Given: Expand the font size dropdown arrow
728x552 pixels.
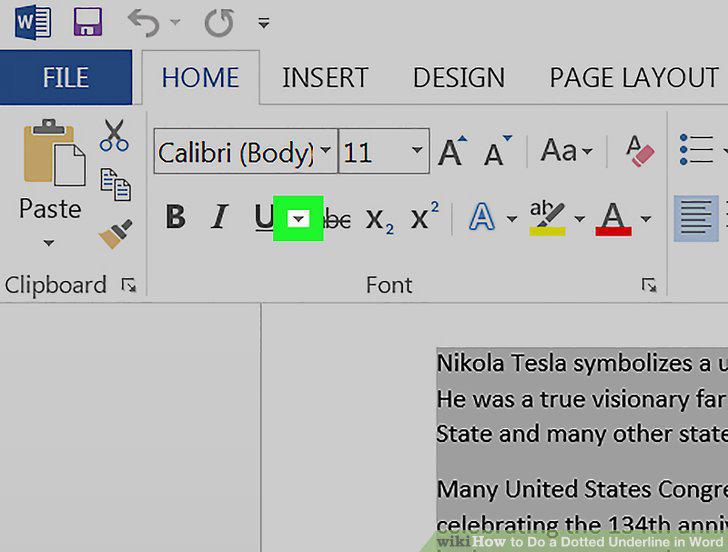Looking at the screenshot, I should click(x=417, y=150).
